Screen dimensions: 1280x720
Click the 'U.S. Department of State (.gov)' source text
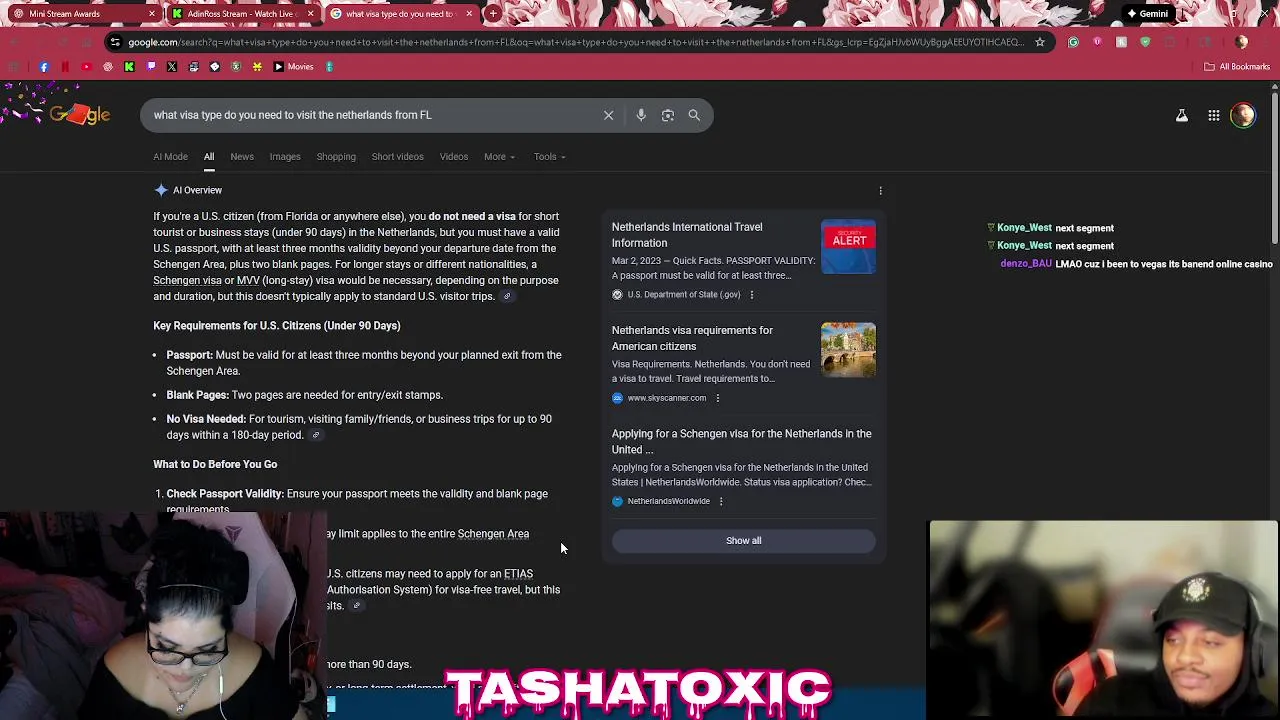684,295
